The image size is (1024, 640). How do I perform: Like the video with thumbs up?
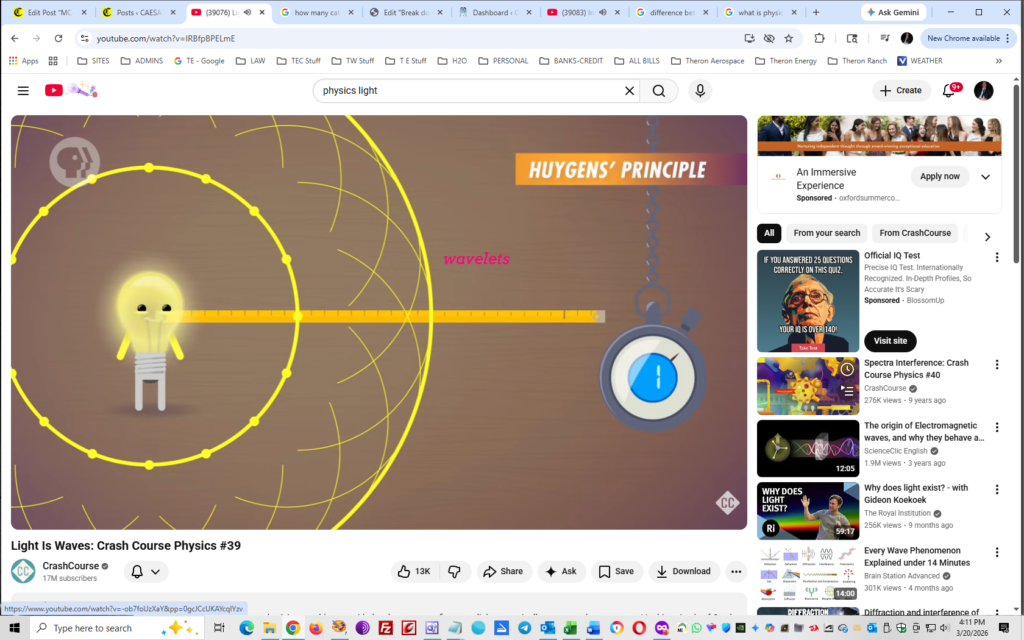point(414,571)
